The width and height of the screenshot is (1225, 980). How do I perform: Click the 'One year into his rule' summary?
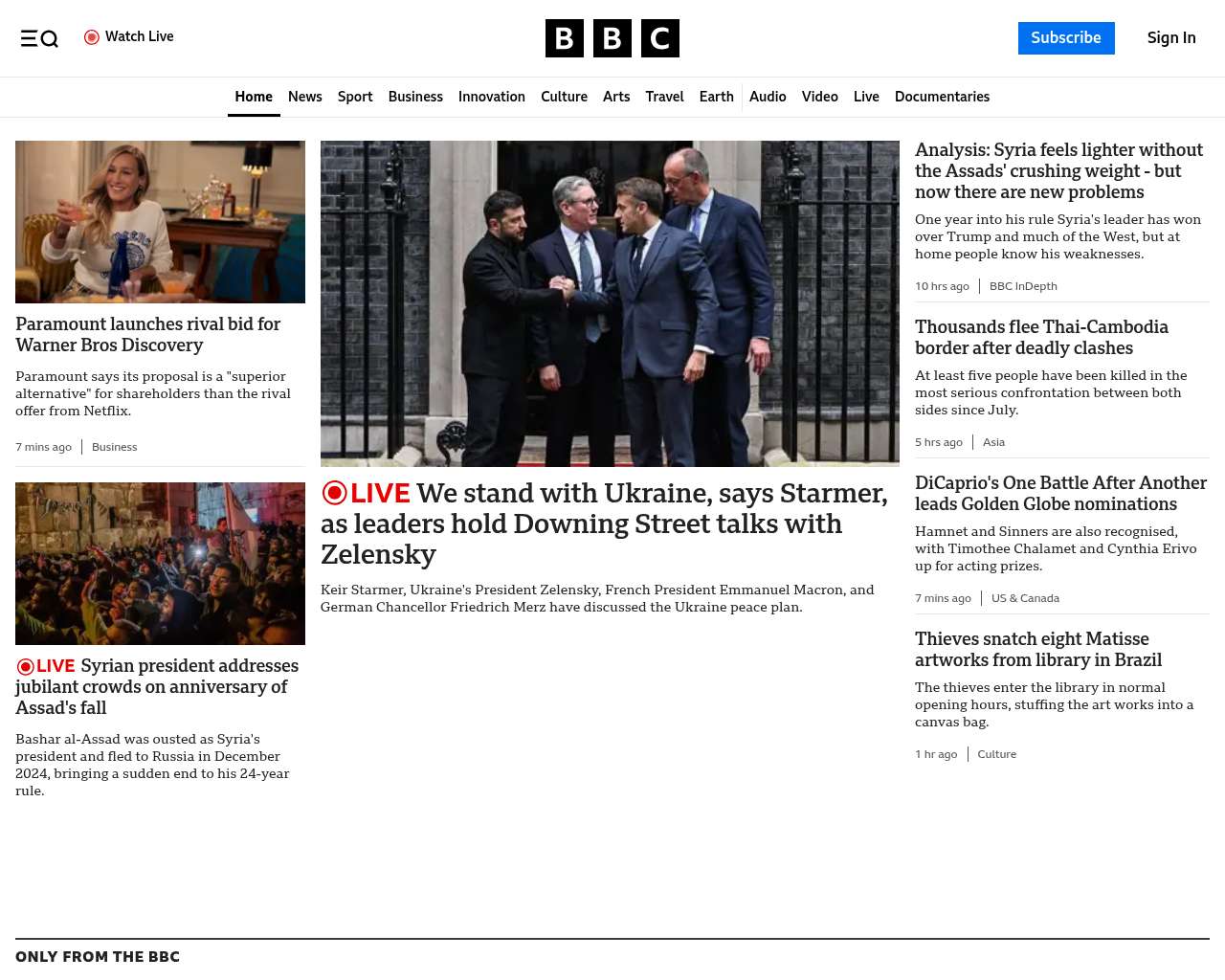click(1058, 236)
